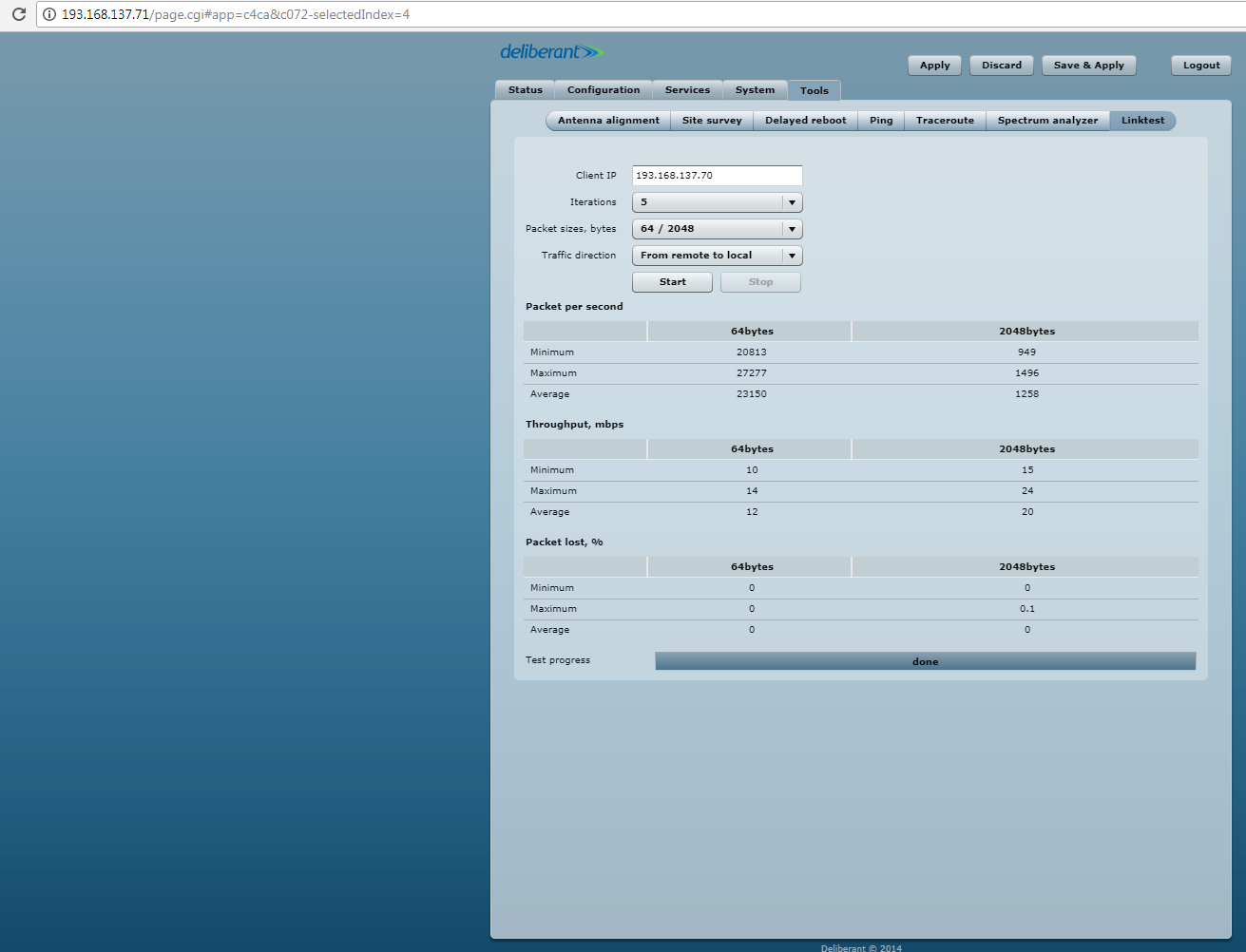1246x952 pixels.
Task: Select the System tab
Action: (x=755, y=90)
